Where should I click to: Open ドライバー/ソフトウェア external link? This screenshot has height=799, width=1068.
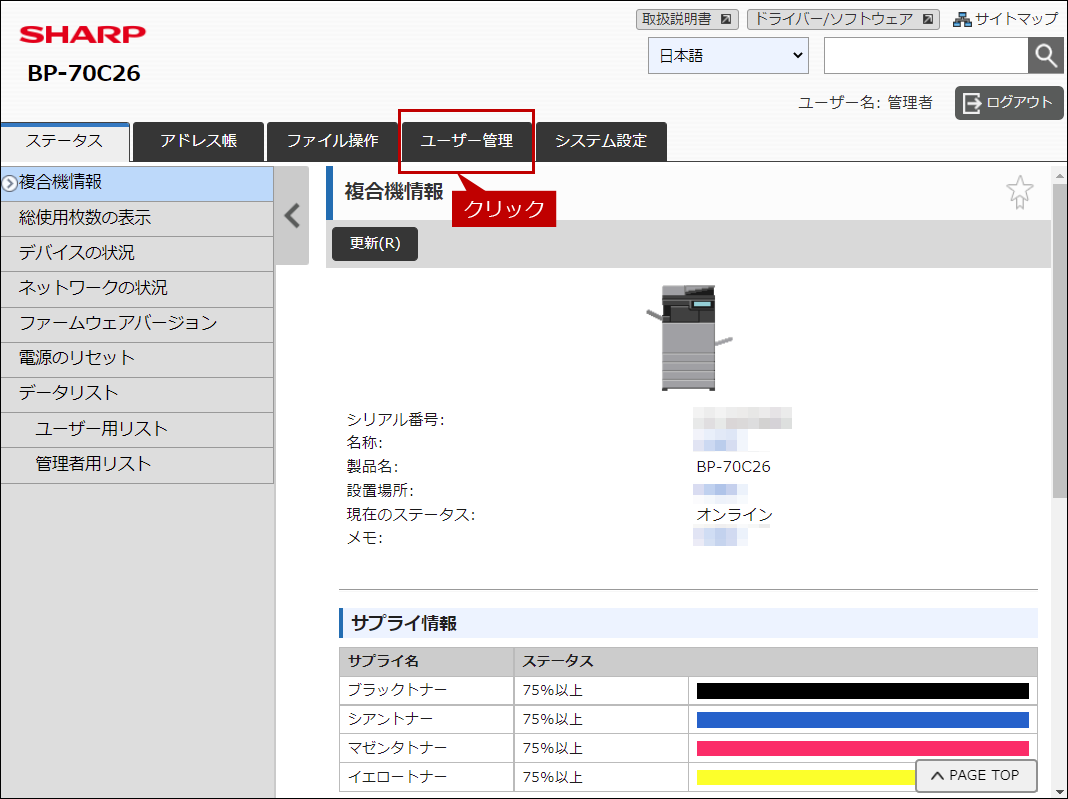tap(843, 19)
